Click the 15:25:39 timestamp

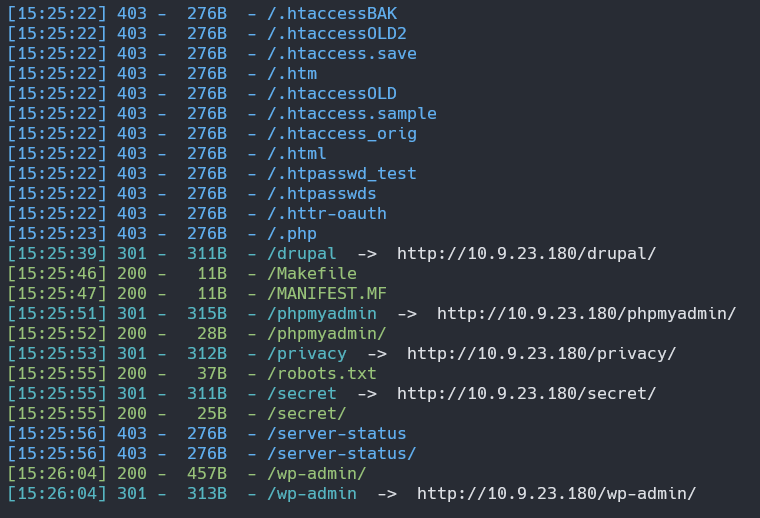[57, 253]
